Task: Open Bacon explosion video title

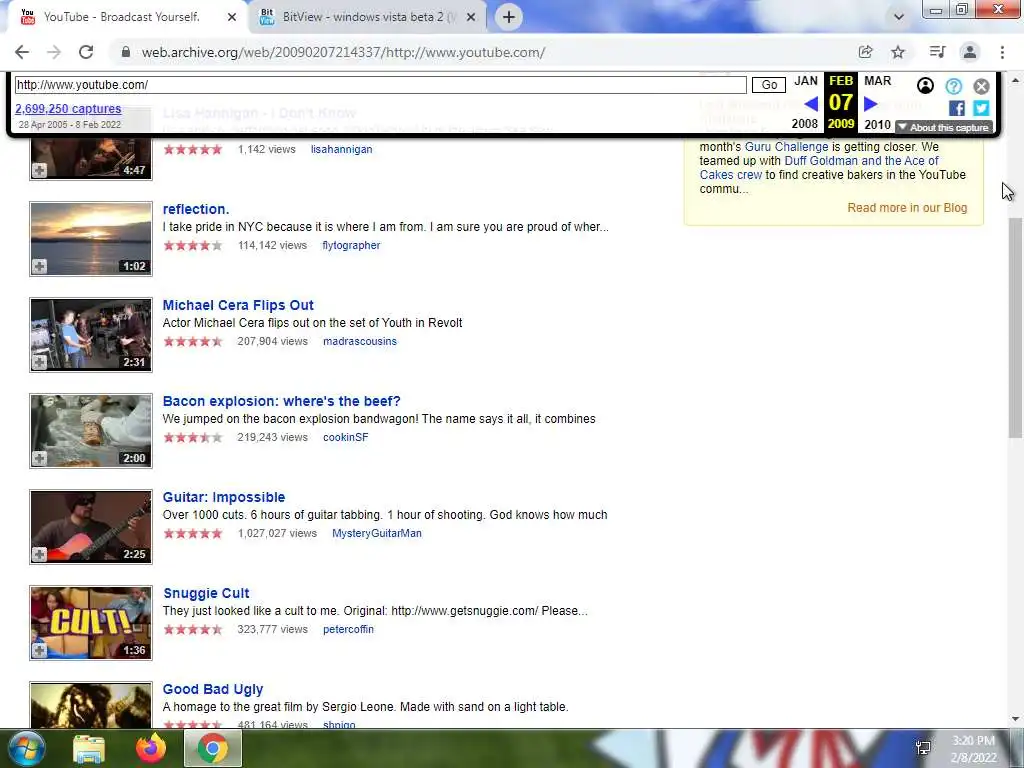Action: [281, 401]
